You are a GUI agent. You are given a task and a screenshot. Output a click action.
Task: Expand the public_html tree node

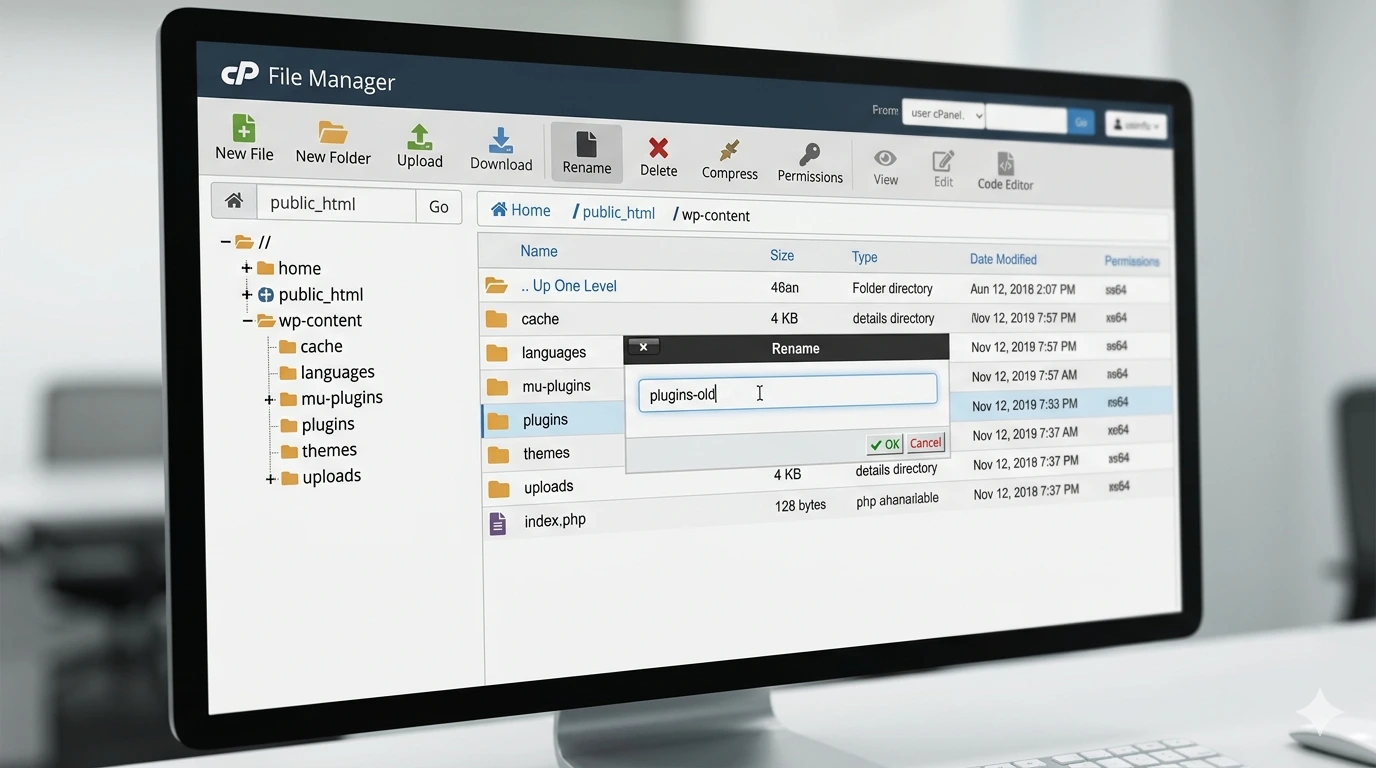pyautogui.click(x=246, y=294)
